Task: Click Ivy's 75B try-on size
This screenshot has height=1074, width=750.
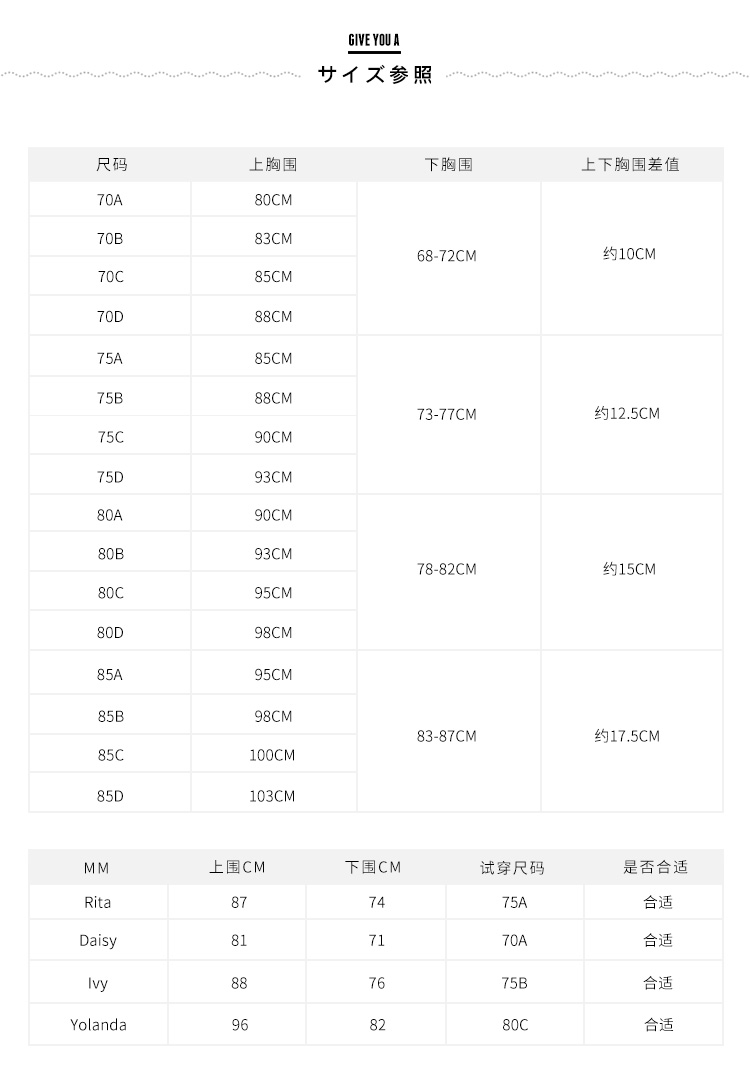Action: (x=514, y=983)
